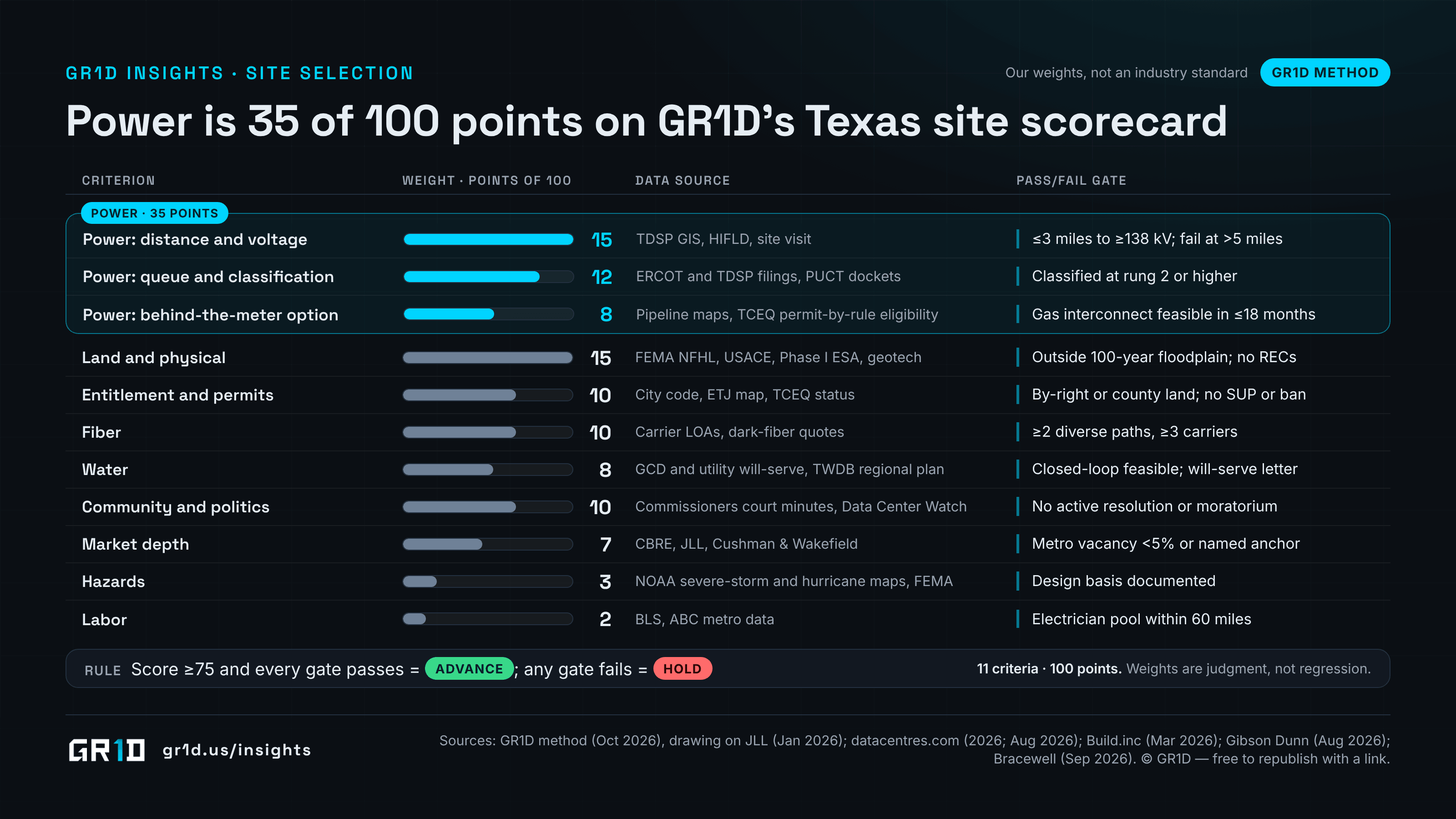Click the 'GR1D INSIGHTS · SITE SELECTION' heading
Screen dimensions: 1456x819
pos(240,73)
